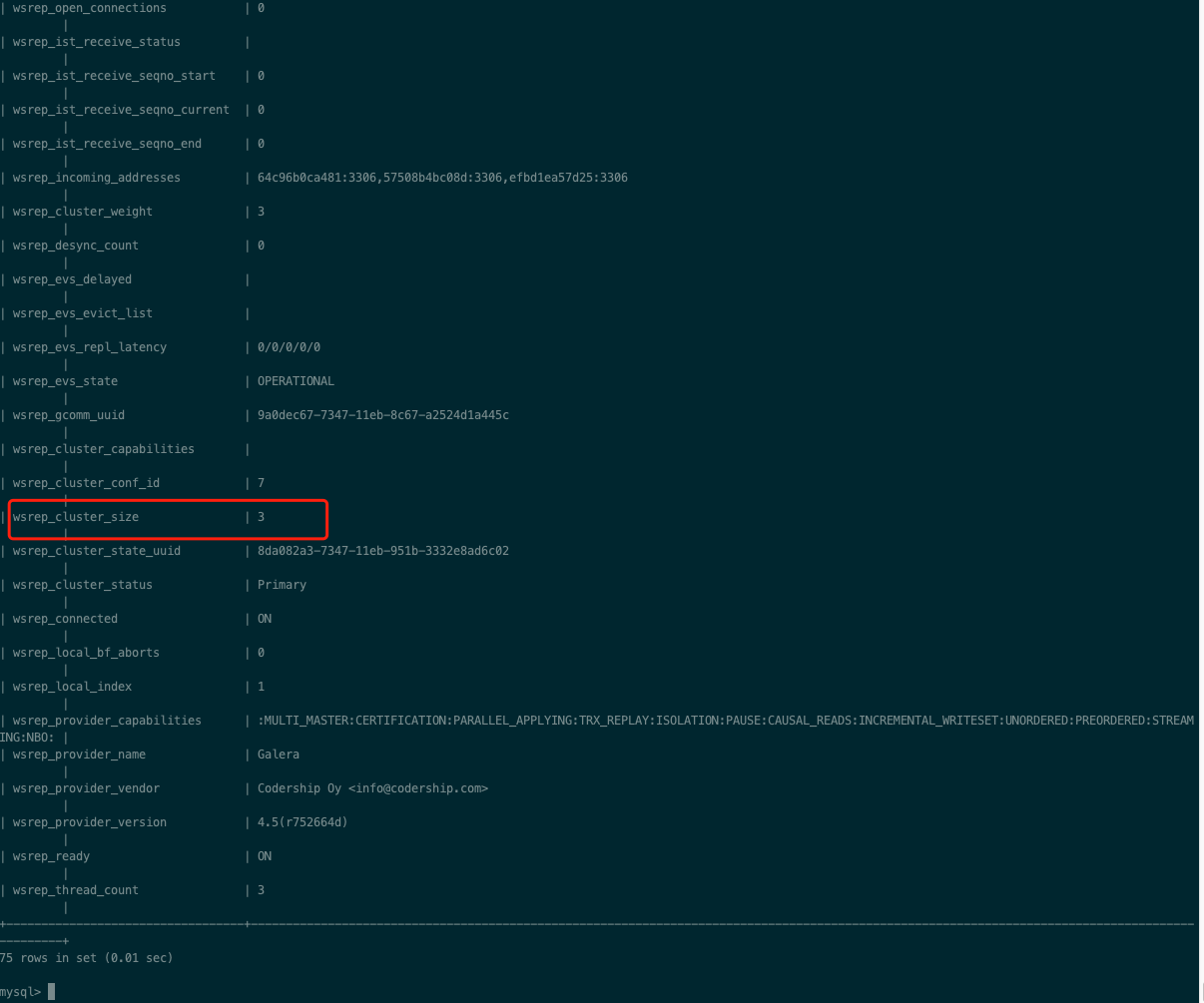Click wsrep_ready variable name

[x=51, y=856]
